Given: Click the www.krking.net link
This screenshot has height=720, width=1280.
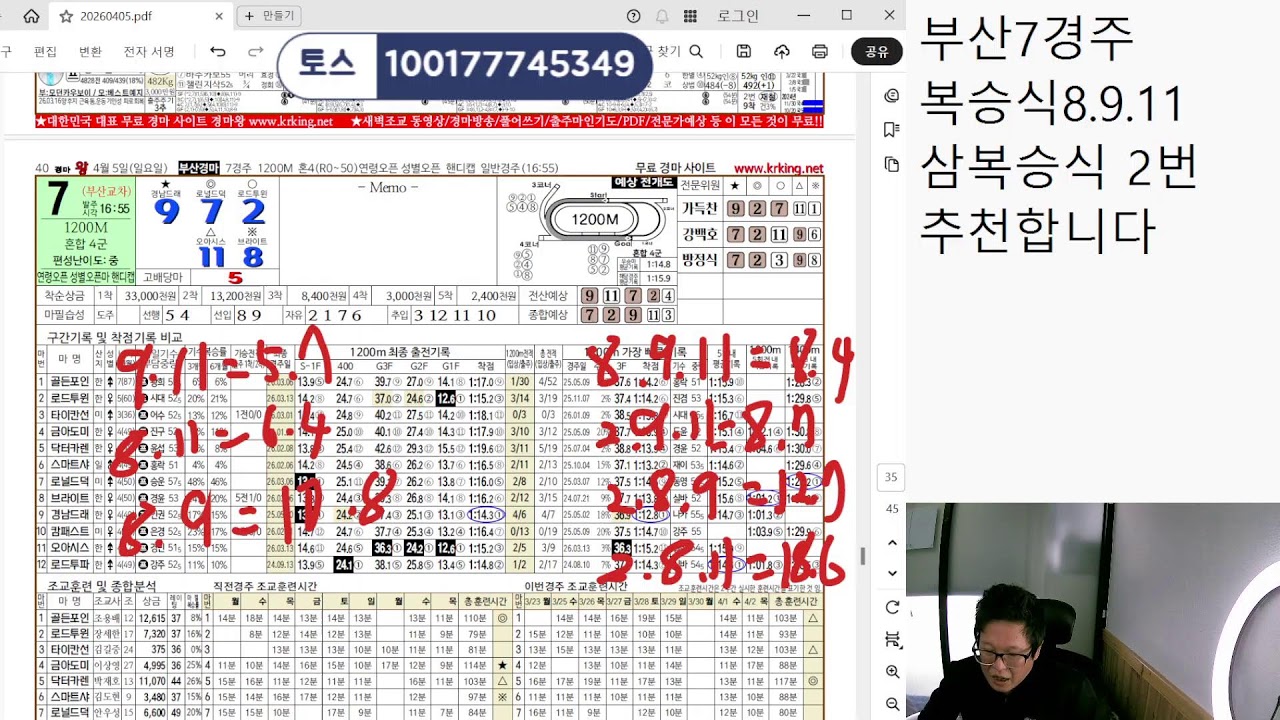Looking at the screenshot, I should coord(778,168).
